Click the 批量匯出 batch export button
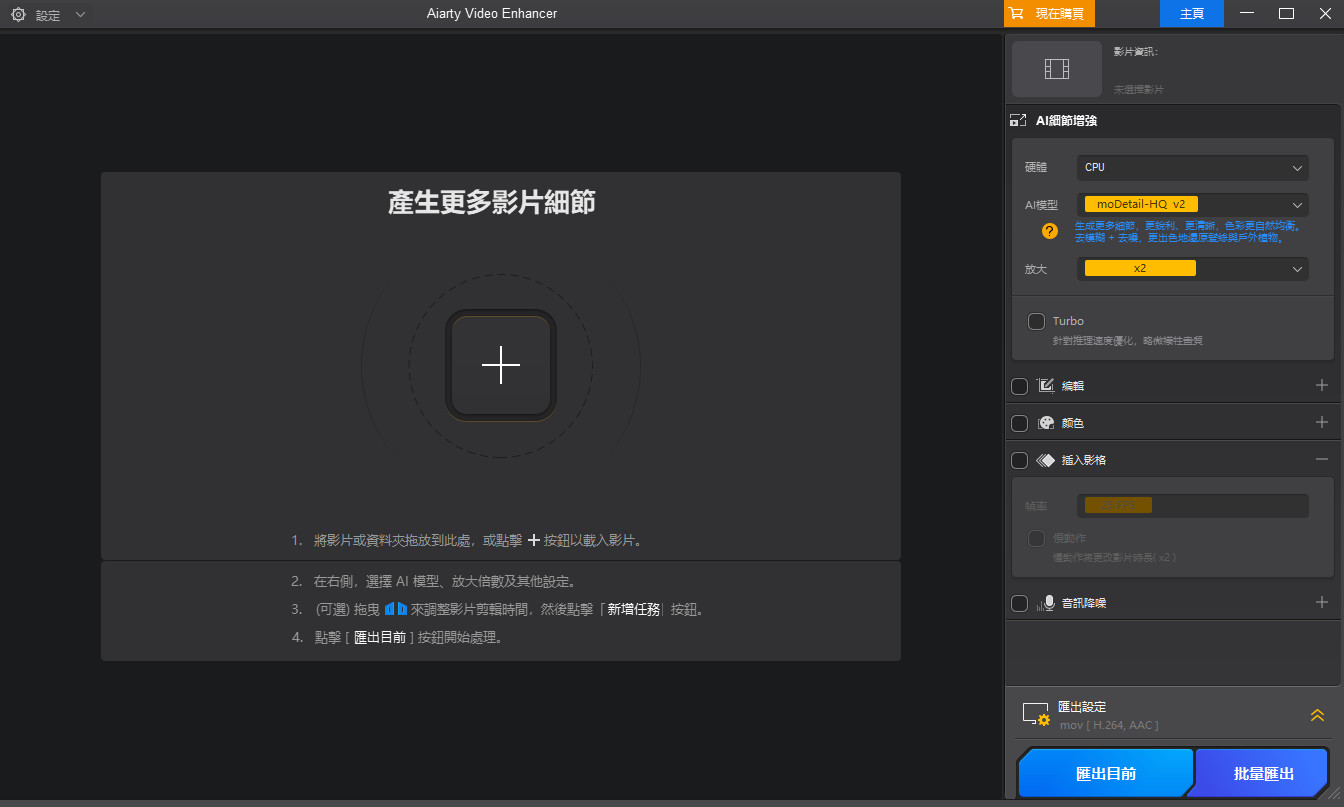This screenshot has width=1344, height=807. [1264, 774]
